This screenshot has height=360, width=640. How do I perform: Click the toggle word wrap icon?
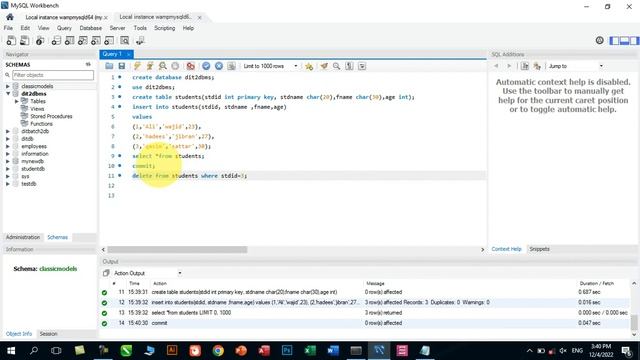click(362, 66)
